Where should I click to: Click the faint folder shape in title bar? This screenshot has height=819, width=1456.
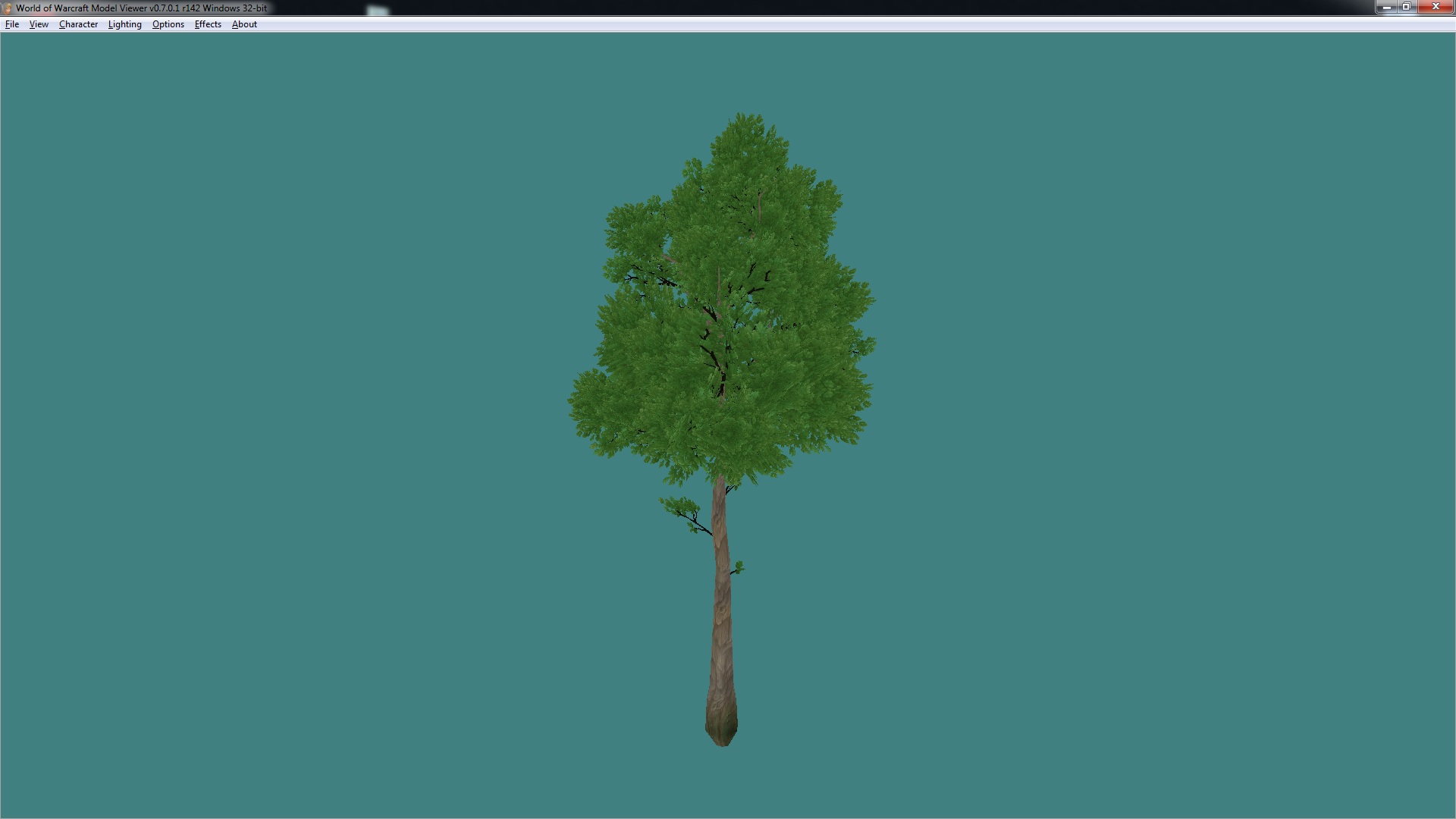(x=377, y=10)
